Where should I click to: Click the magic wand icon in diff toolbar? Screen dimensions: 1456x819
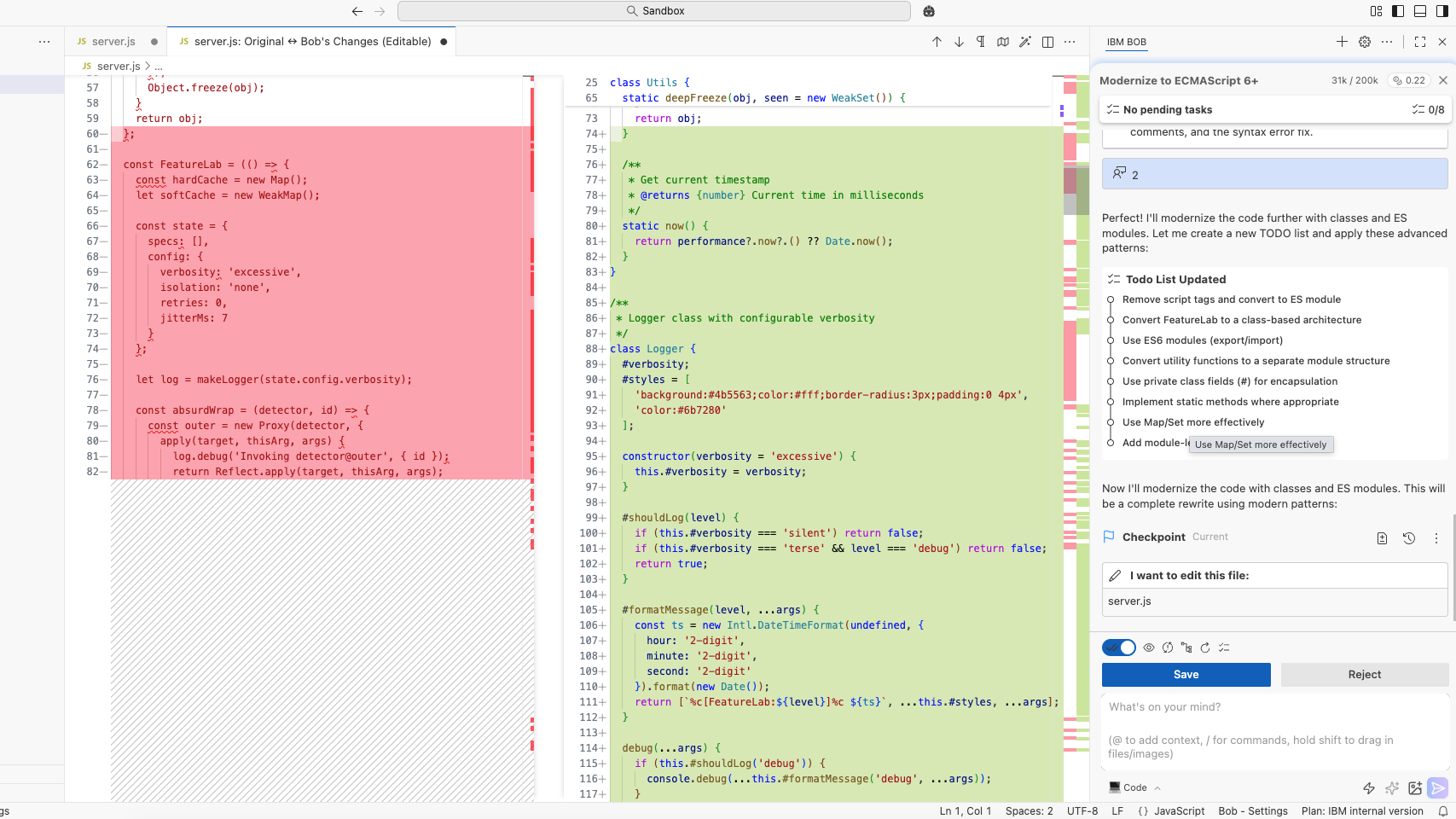1025,42
